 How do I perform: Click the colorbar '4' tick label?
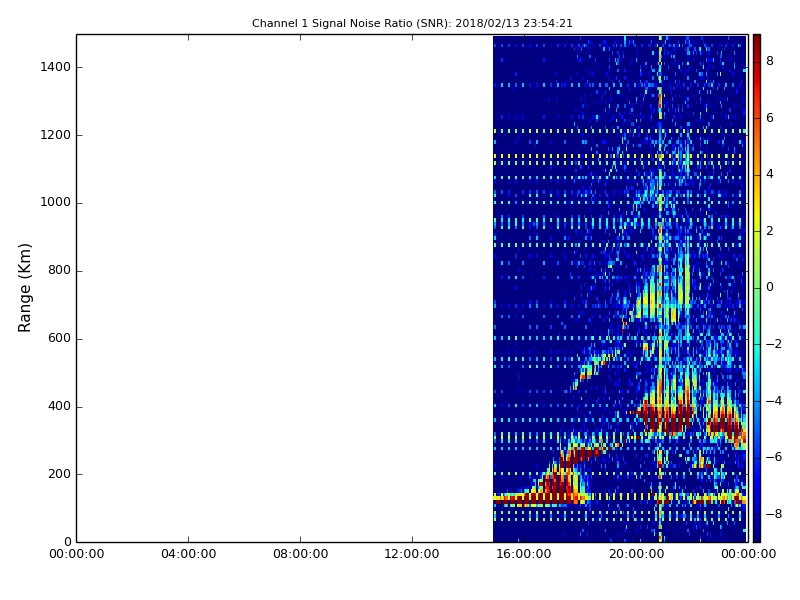coord(770,174)
